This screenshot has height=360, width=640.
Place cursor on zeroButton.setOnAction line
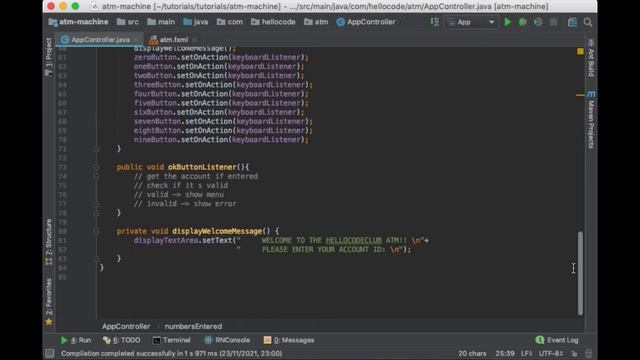pos(221,57)
